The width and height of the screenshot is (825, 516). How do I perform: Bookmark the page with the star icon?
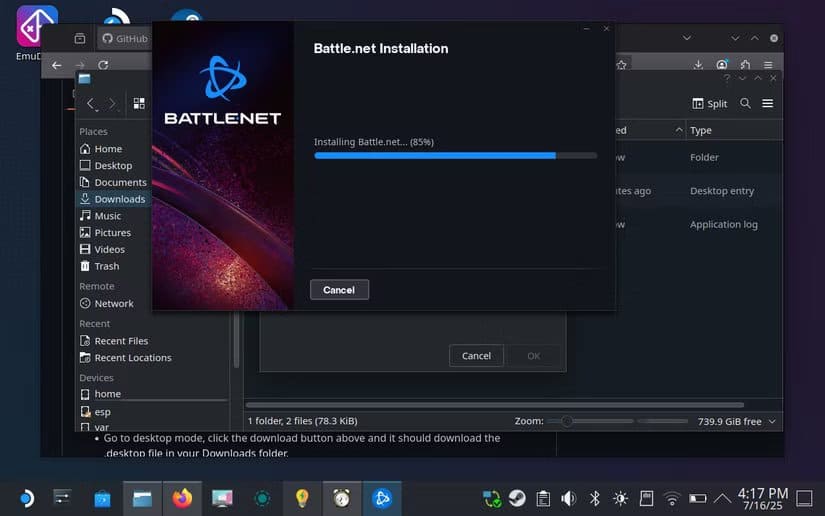pyautogui.click(x=621, y=65)
